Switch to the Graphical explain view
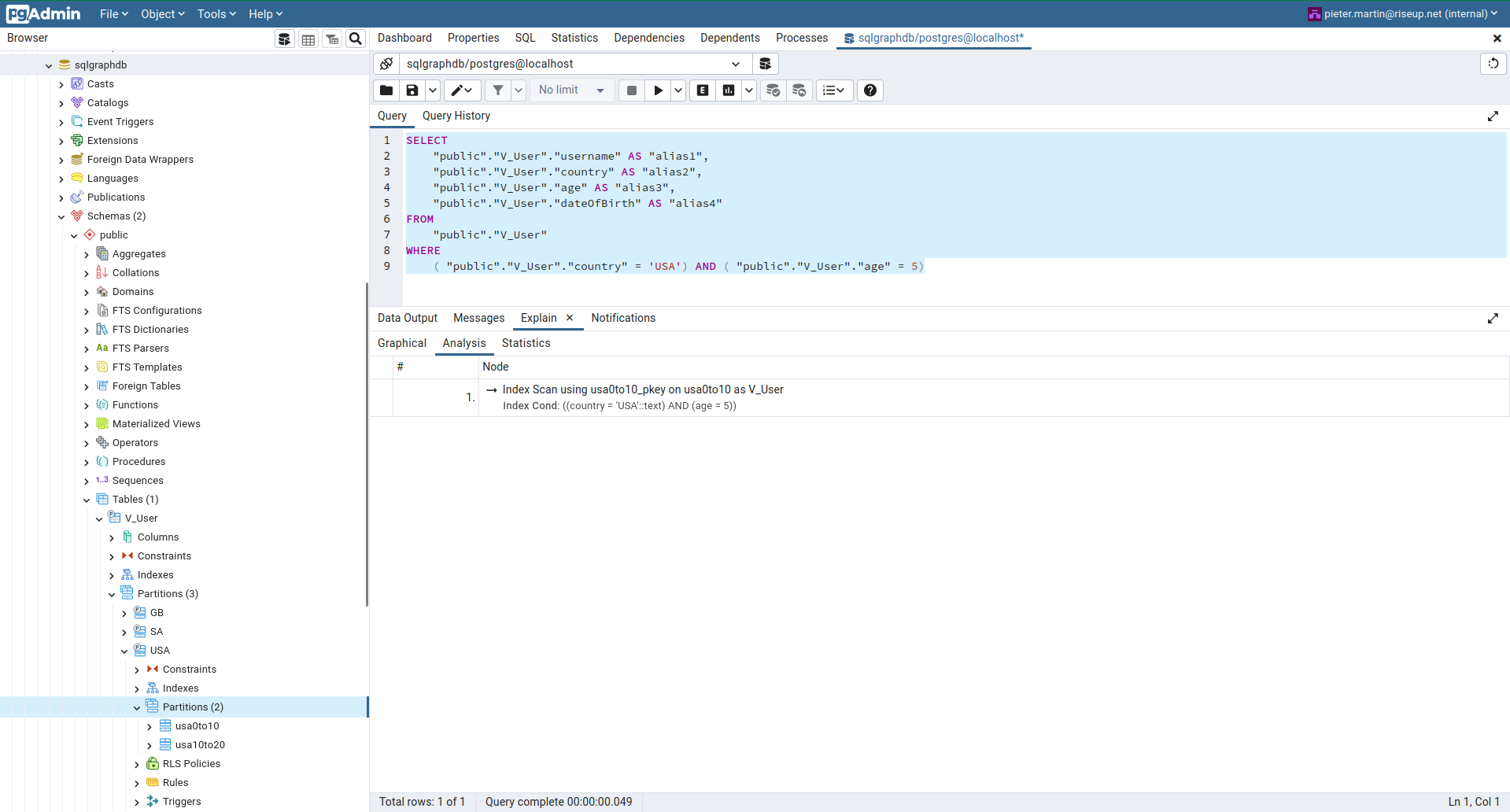1510x812 pixels. tap(401, 343)
